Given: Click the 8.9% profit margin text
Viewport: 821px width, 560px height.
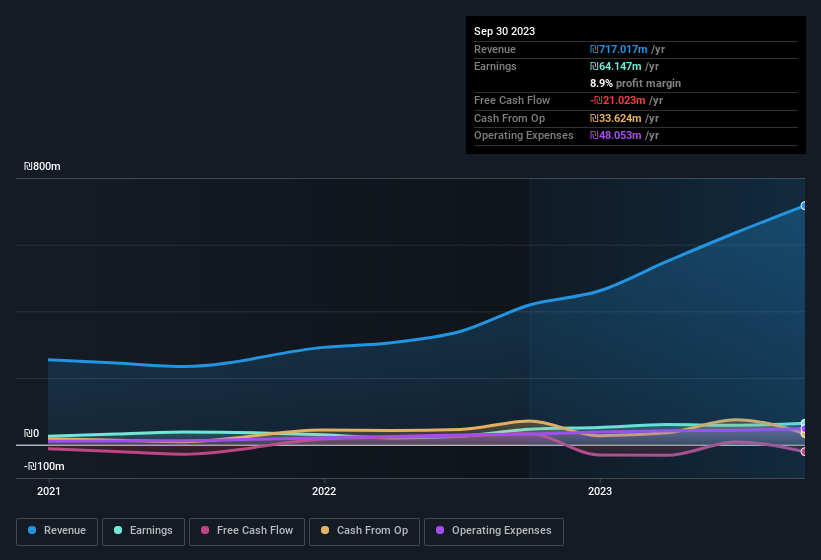Looking at the screenshot, I should 635,83.
